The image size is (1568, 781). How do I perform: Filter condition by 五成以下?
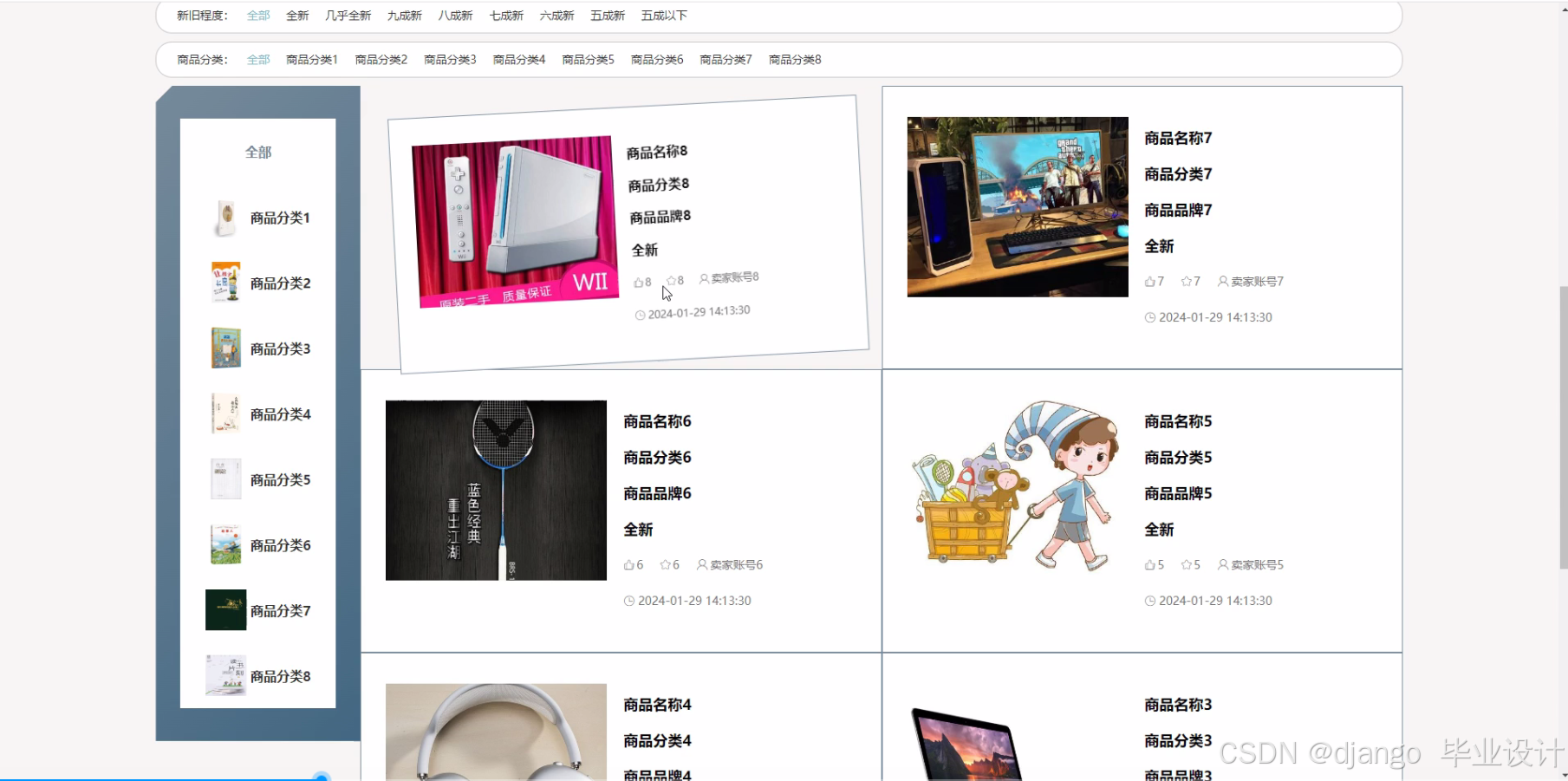[664, 16]
